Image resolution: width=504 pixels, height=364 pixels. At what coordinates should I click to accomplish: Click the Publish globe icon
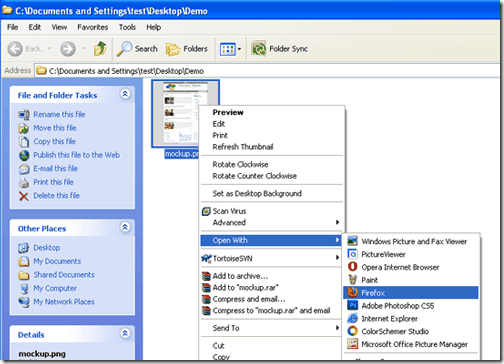tap(24, 155)
